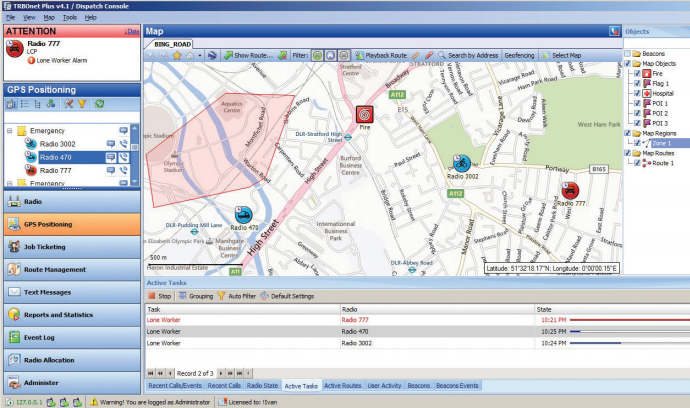Click the yellow star favorites icon
This screenshot has height=408, width=690.
[x=177, y=56]
